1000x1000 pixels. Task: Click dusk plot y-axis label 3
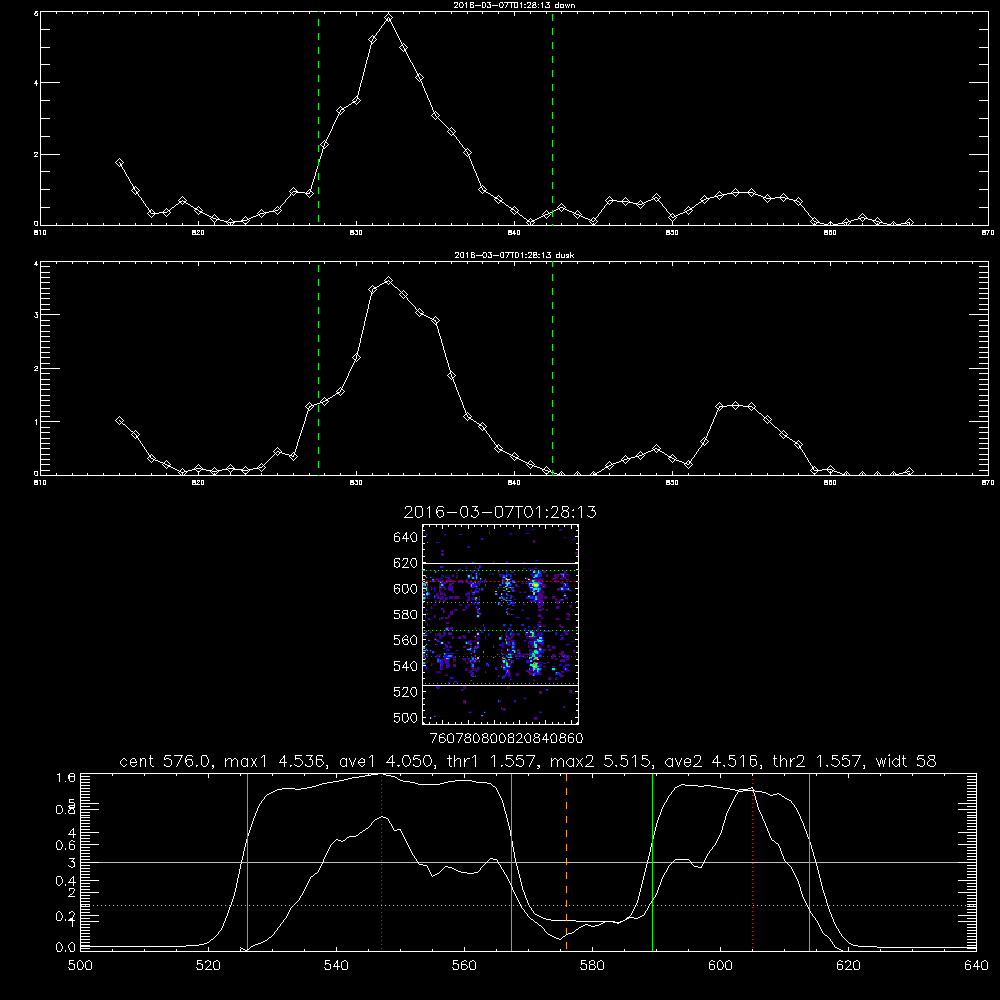point(36,315)
